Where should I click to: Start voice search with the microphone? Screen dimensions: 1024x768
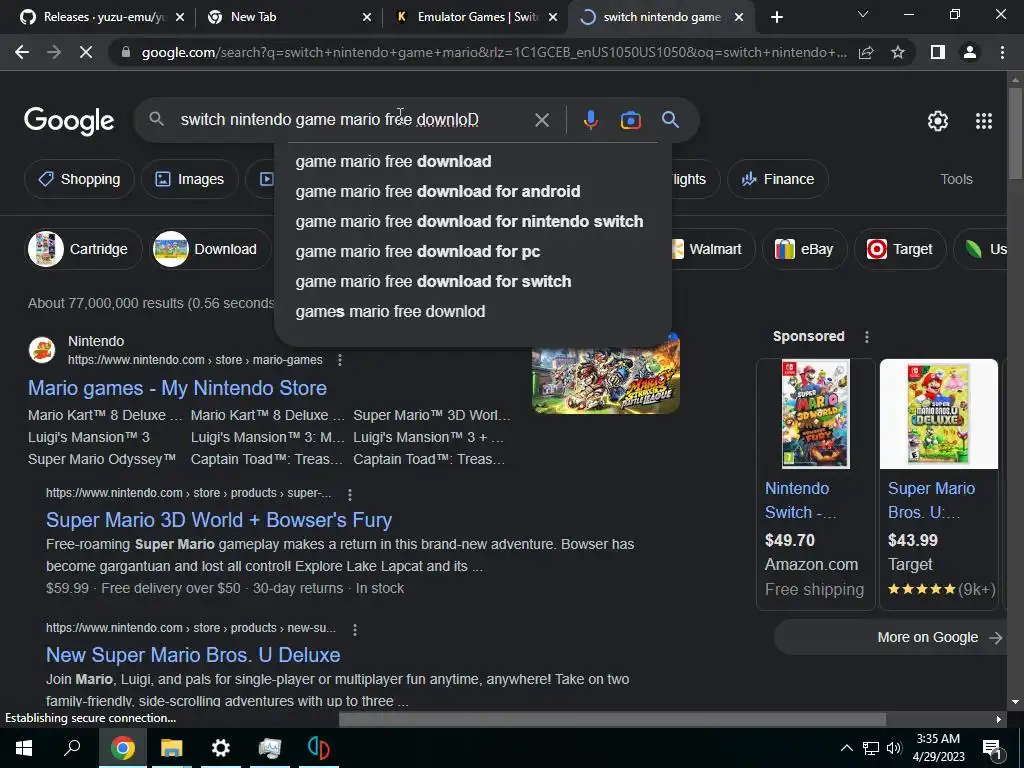(x=590, y=120)
